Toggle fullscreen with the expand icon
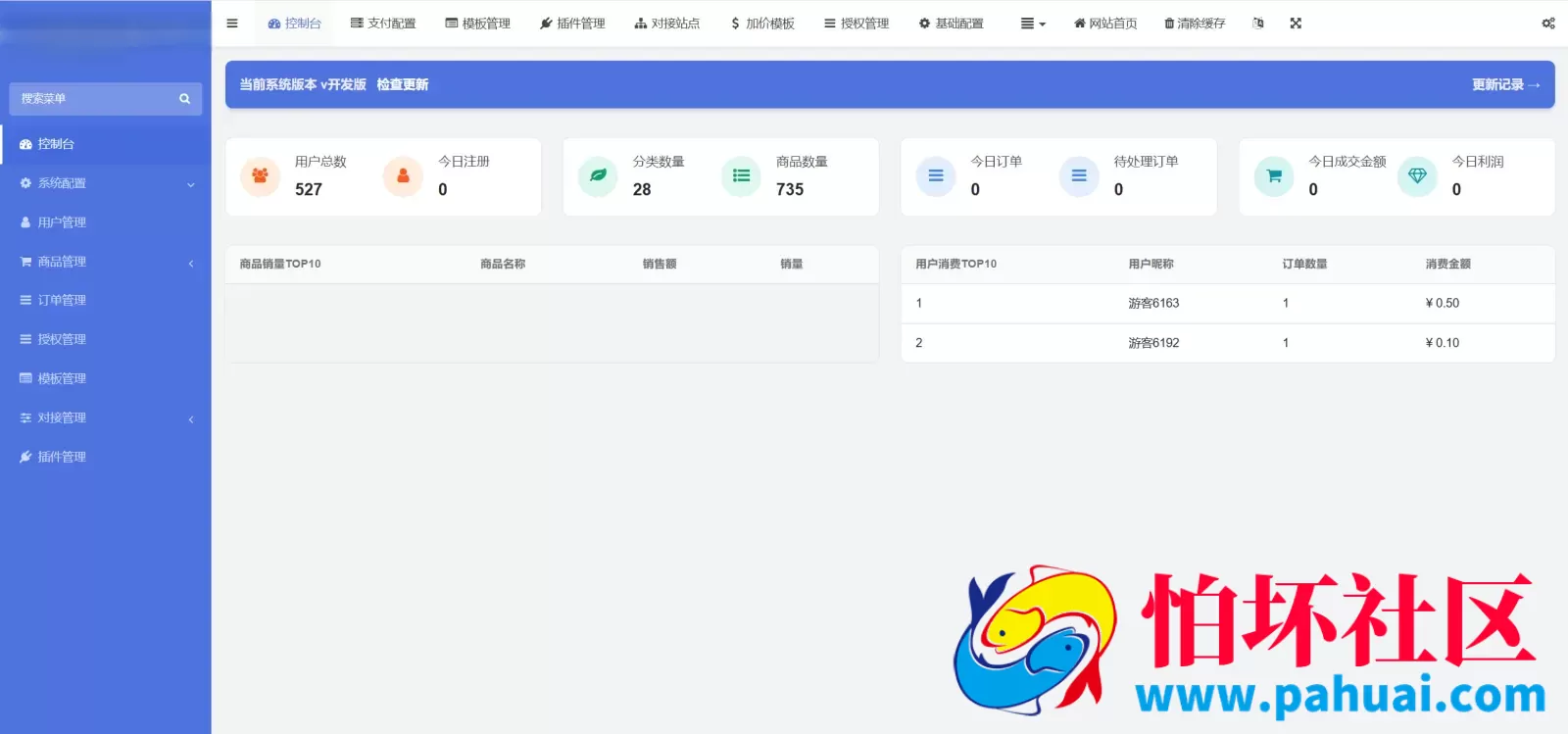Screen dimensions: 1568x734 [x=1296, y=24]
